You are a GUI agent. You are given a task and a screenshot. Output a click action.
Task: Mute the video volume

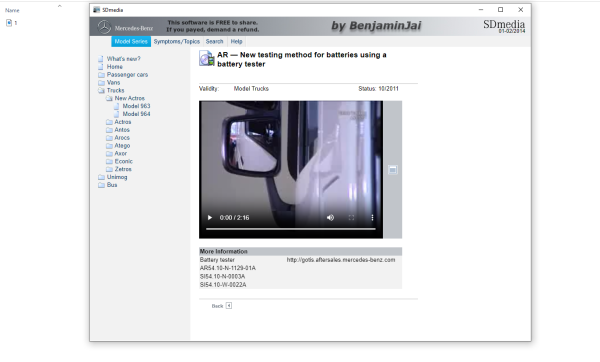tap(330, 217)
